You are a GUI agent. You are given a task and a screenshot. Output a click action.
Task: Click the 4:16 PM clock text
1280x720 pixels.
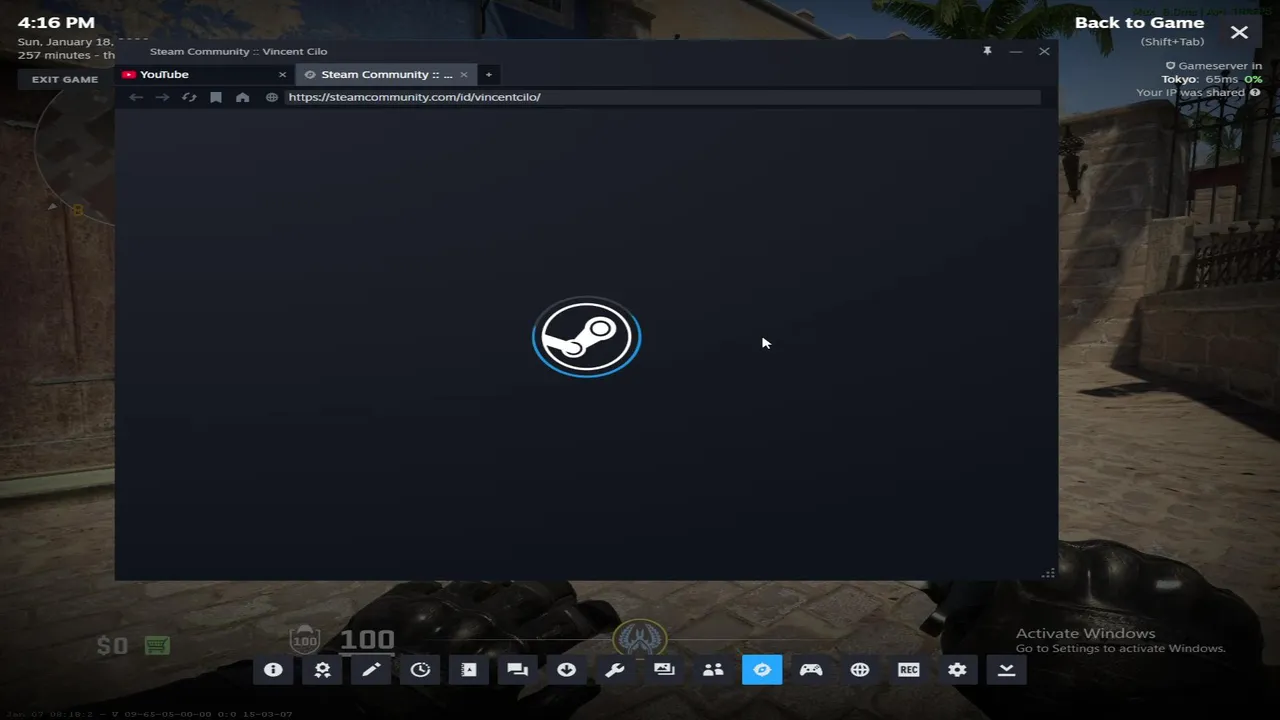click(x=56, y=22)
